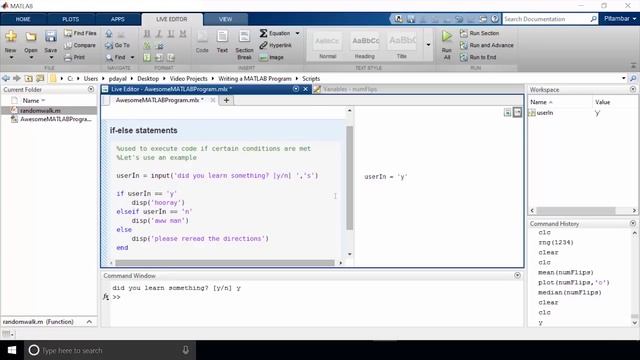Image resolution: width=640 pixels, height=360 pixels.
Task: Click the browse for folder icon
Action: (40, 78)
